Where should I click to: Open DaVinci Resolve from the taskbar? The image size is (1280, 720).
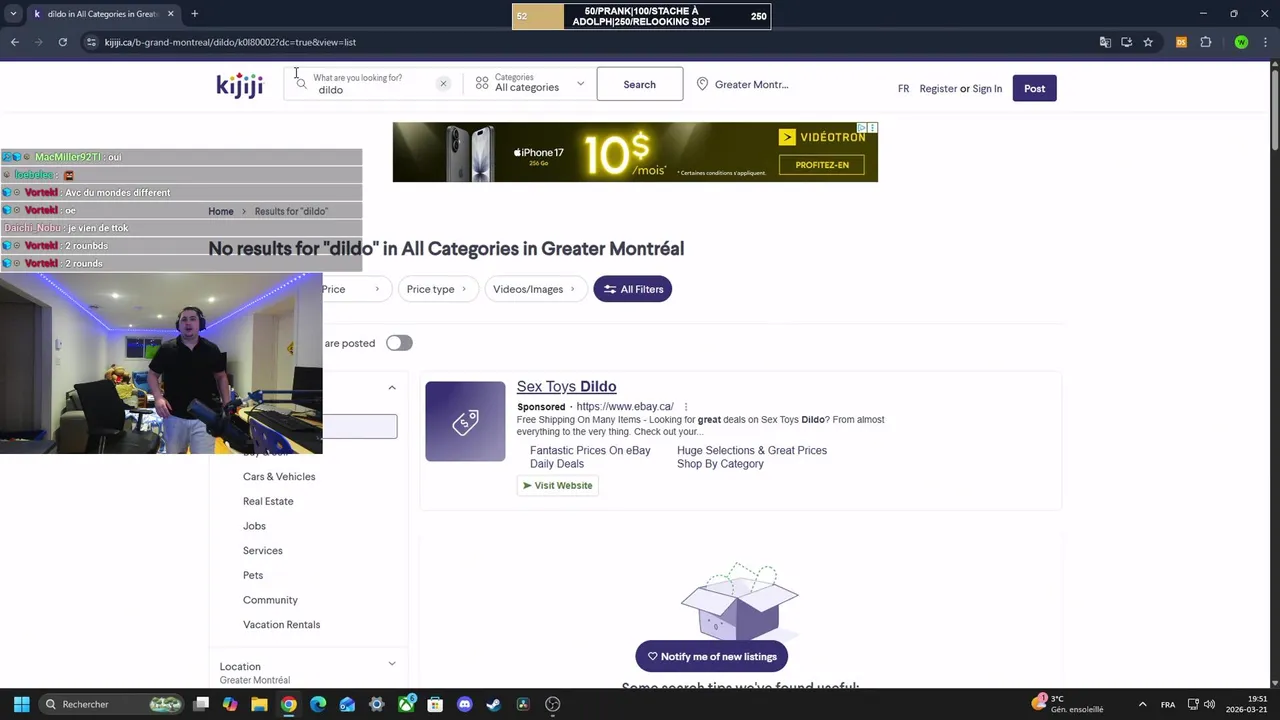[523, 704]
